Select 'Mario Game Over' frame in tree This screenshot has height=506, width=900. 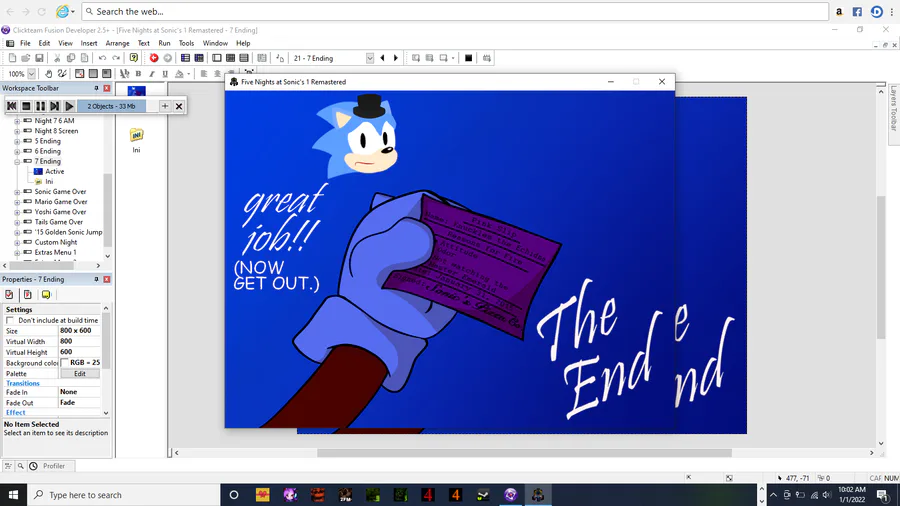tap(61, 202)
